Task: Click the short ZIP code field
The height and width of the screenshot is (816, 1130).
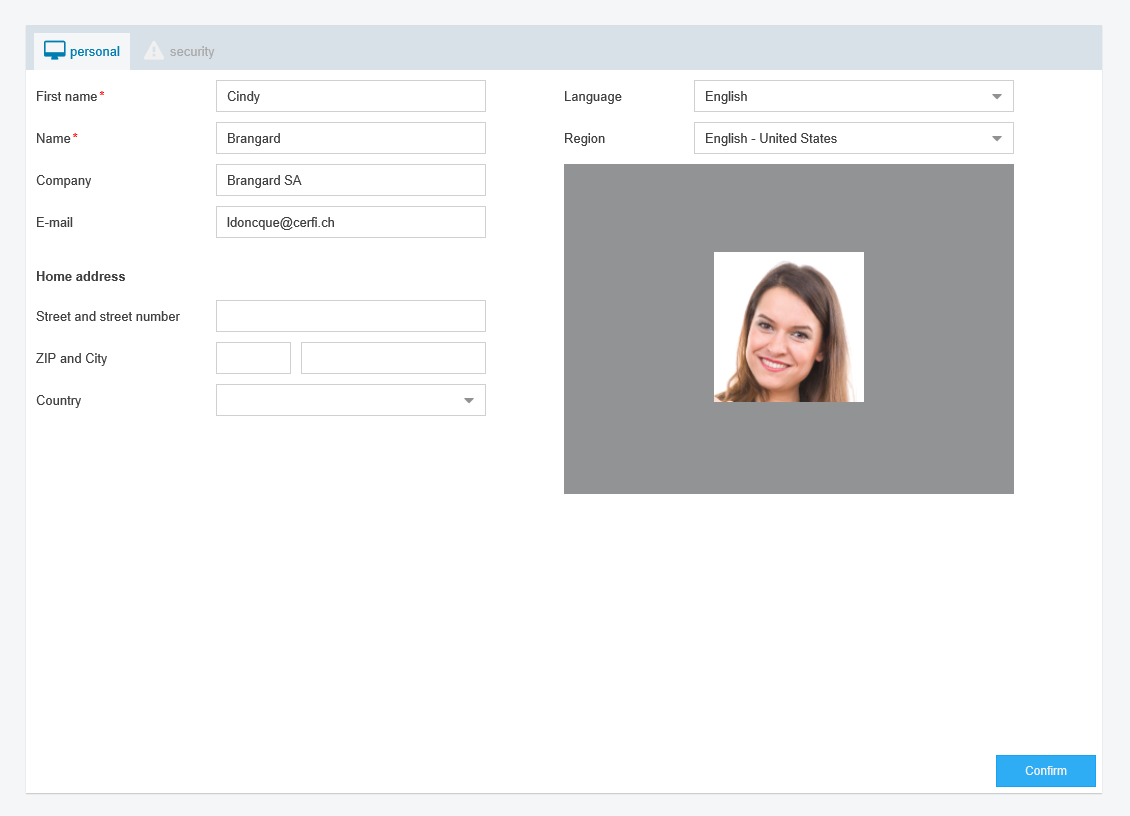Action: (x=253, y=359)
